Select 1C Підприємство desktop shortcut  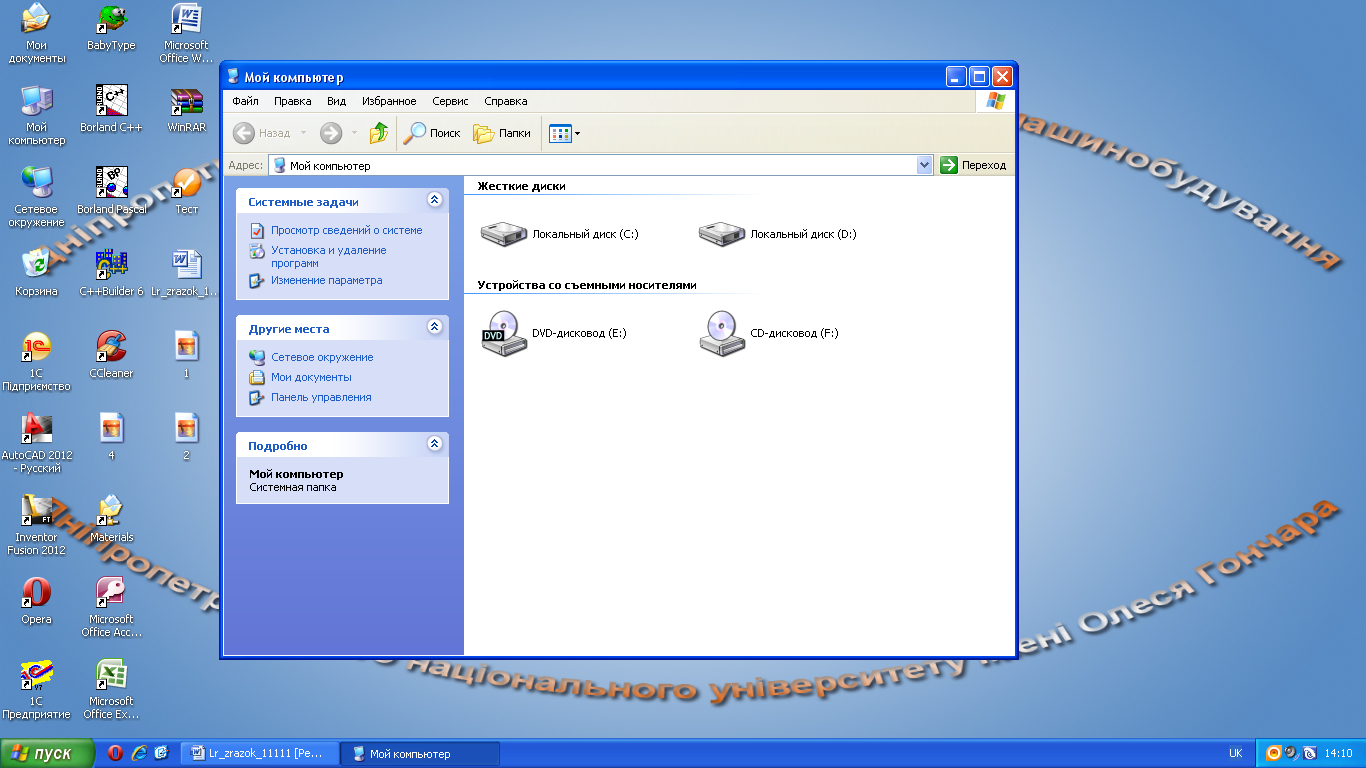pyautogui.click(x=37, y=363)
